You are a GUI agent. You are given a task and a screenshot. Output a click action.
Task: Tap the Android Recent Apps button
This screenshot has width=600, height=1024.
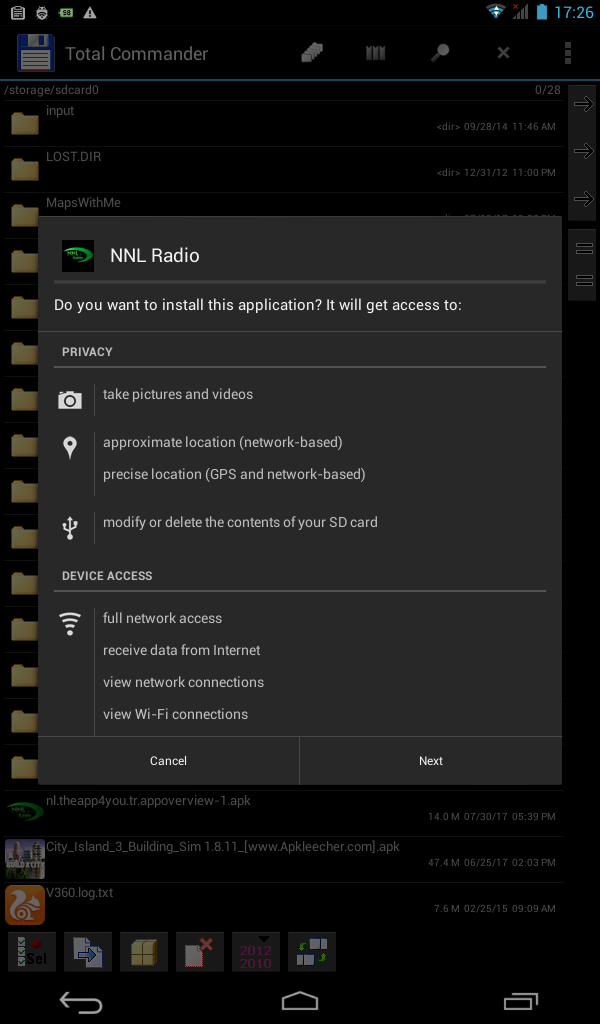[520, 1001]
